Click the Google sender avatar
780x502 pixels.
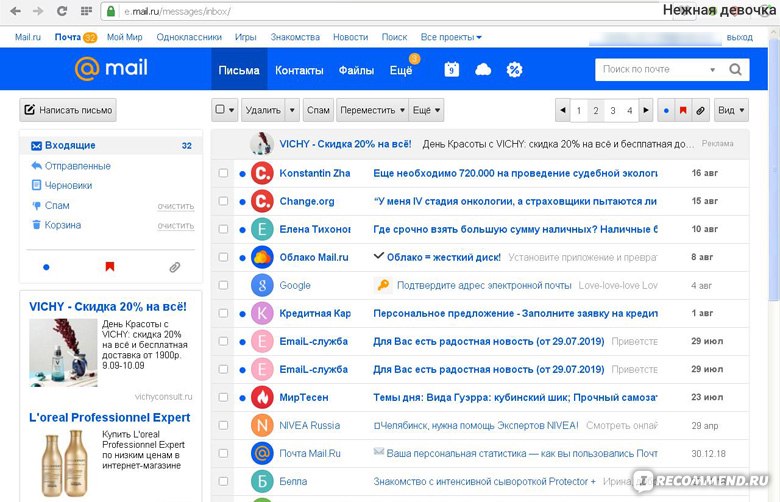point(262,285)
